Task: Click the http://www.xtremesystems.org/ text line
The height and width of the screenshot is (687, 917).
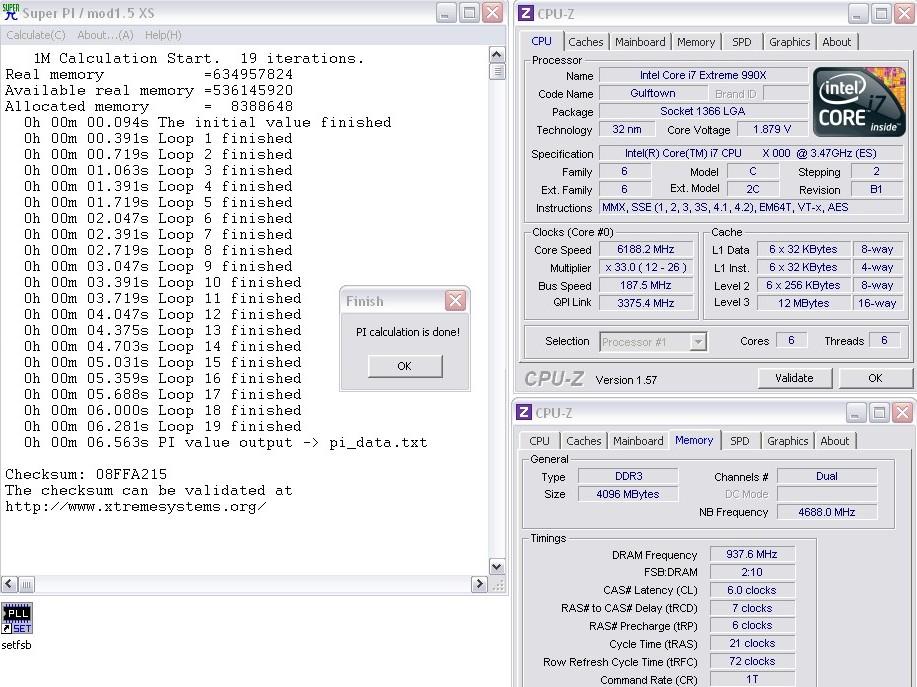Action: point(136,506)
